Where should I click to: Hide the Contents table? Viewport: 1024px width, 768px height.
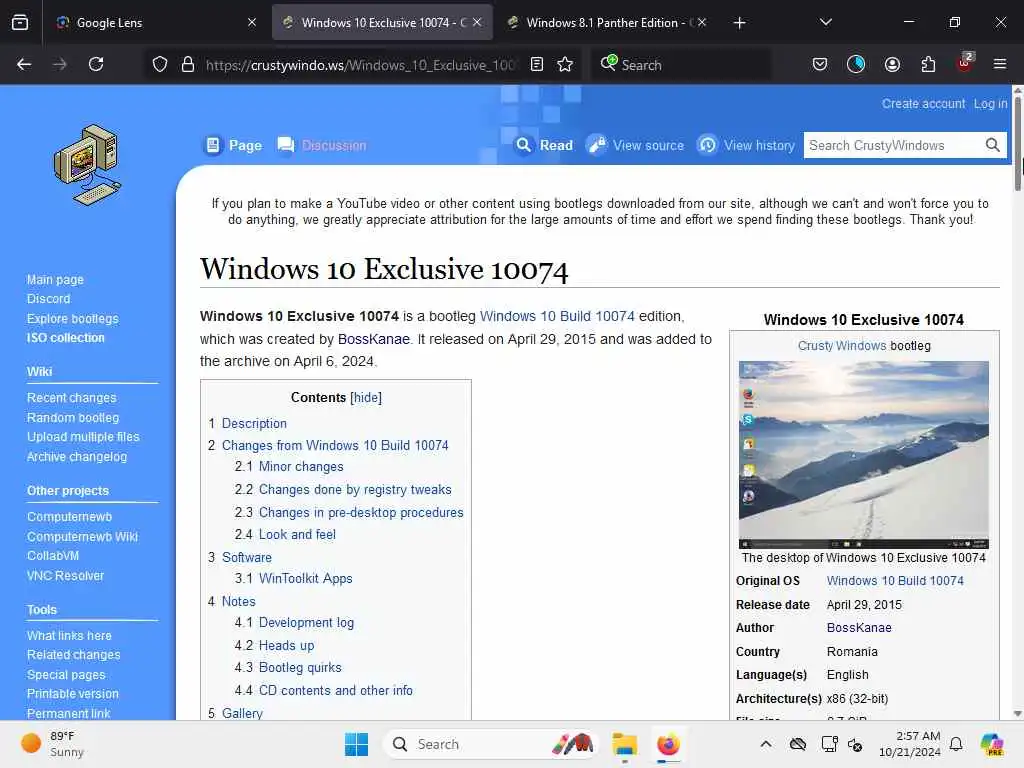pyautogui.click(x=366, y=398)
